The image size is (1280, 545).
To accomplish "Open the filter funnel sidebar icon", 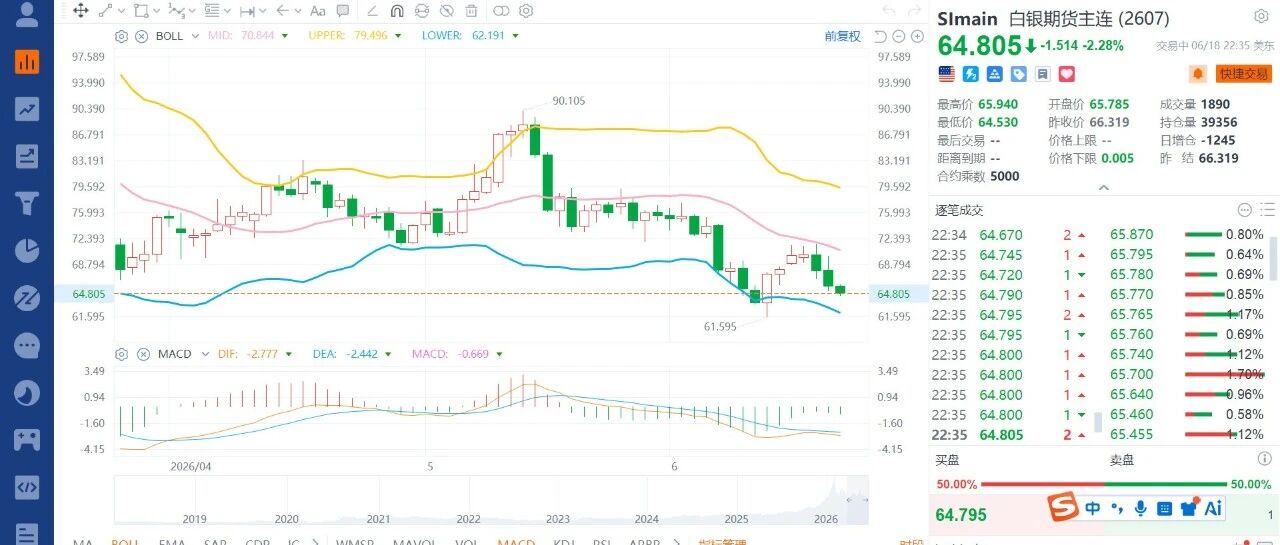I will coord(27,204).
